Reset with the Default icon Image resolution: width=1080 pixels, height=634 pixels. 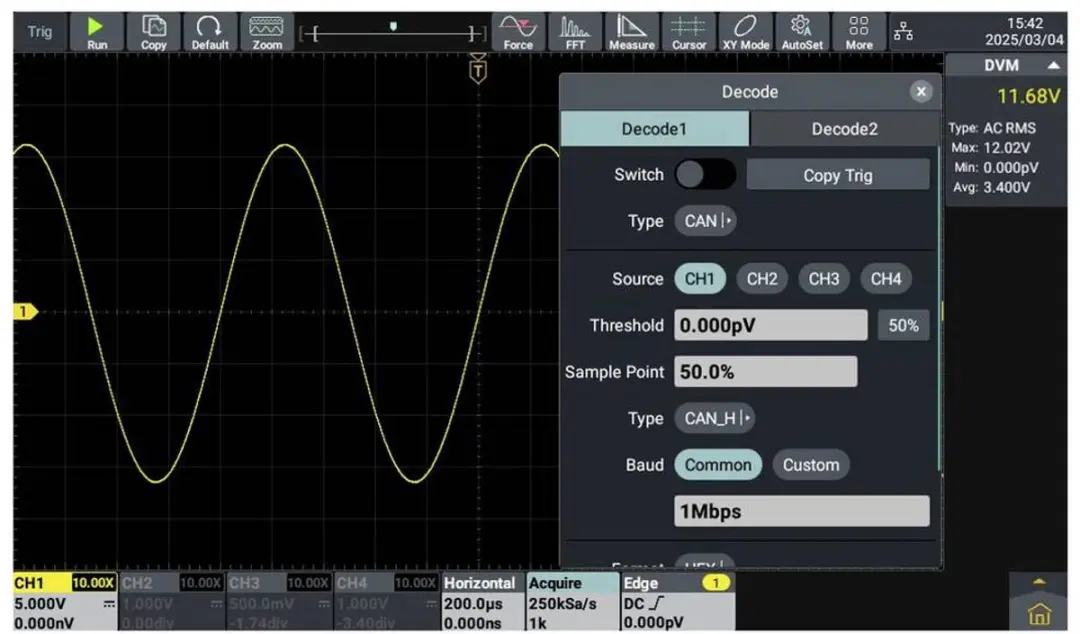(x=209, y=32)
